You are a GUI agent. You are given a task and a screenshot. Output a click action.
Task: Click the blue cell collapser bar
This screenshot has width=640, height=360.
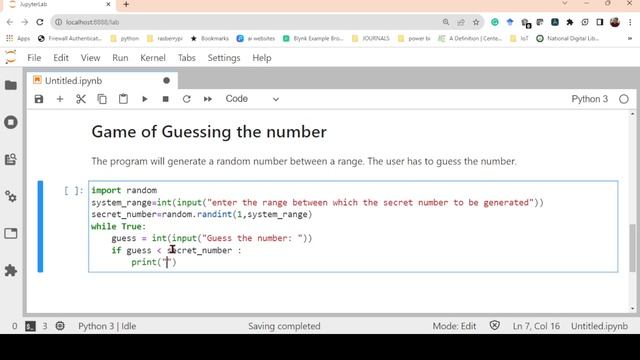click(40, 227)
